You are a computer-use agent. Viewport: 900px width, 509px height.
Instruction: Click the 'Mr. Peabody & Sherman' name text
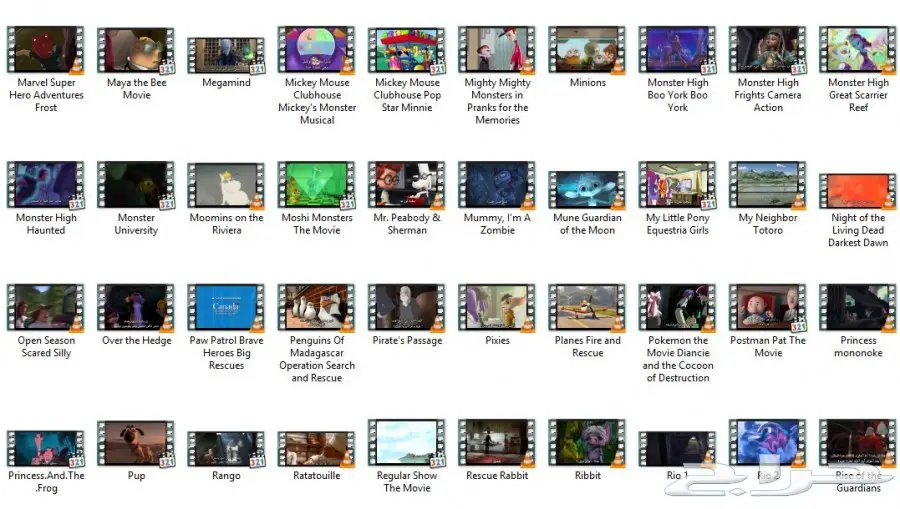pyautogui.click(x=407, y=224)
